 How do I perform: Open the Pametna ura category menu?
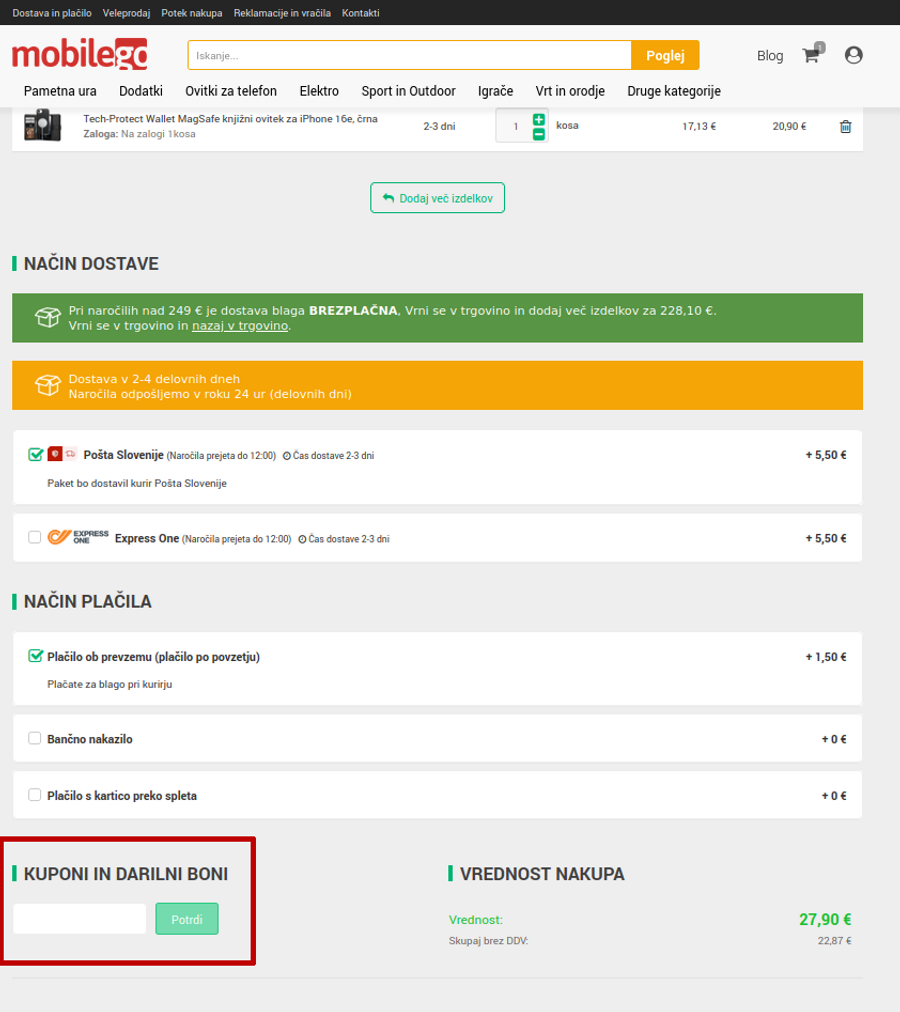pos(60,91)
